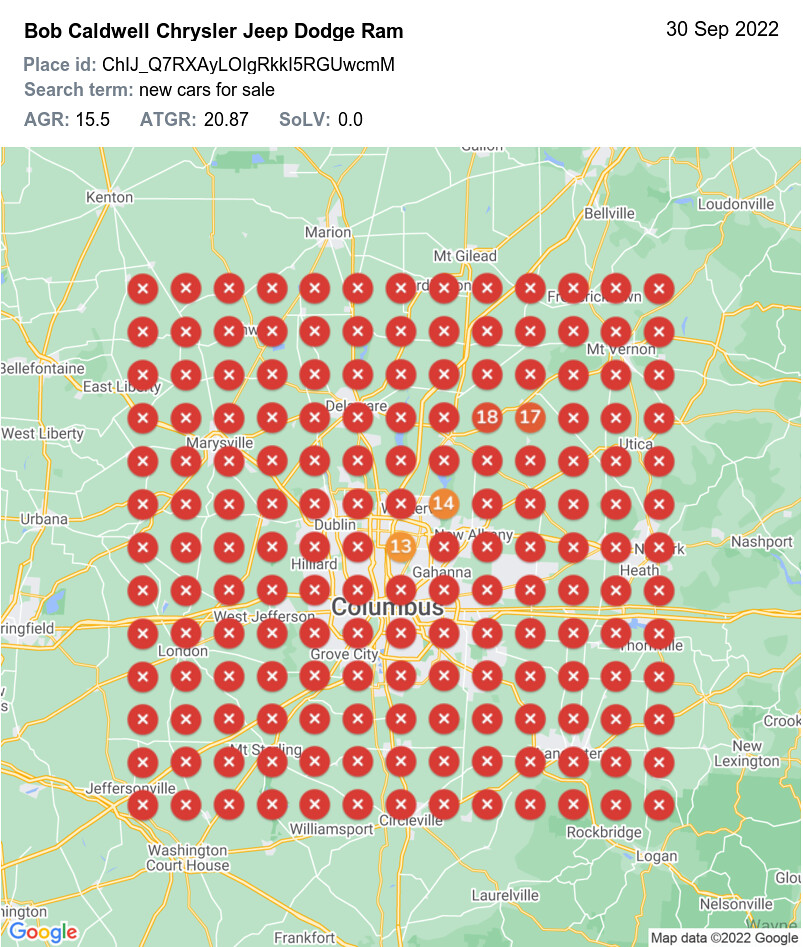Screen dimensions: 803x947
Task: Click the Columbus city label
Action: coord(387,606)
